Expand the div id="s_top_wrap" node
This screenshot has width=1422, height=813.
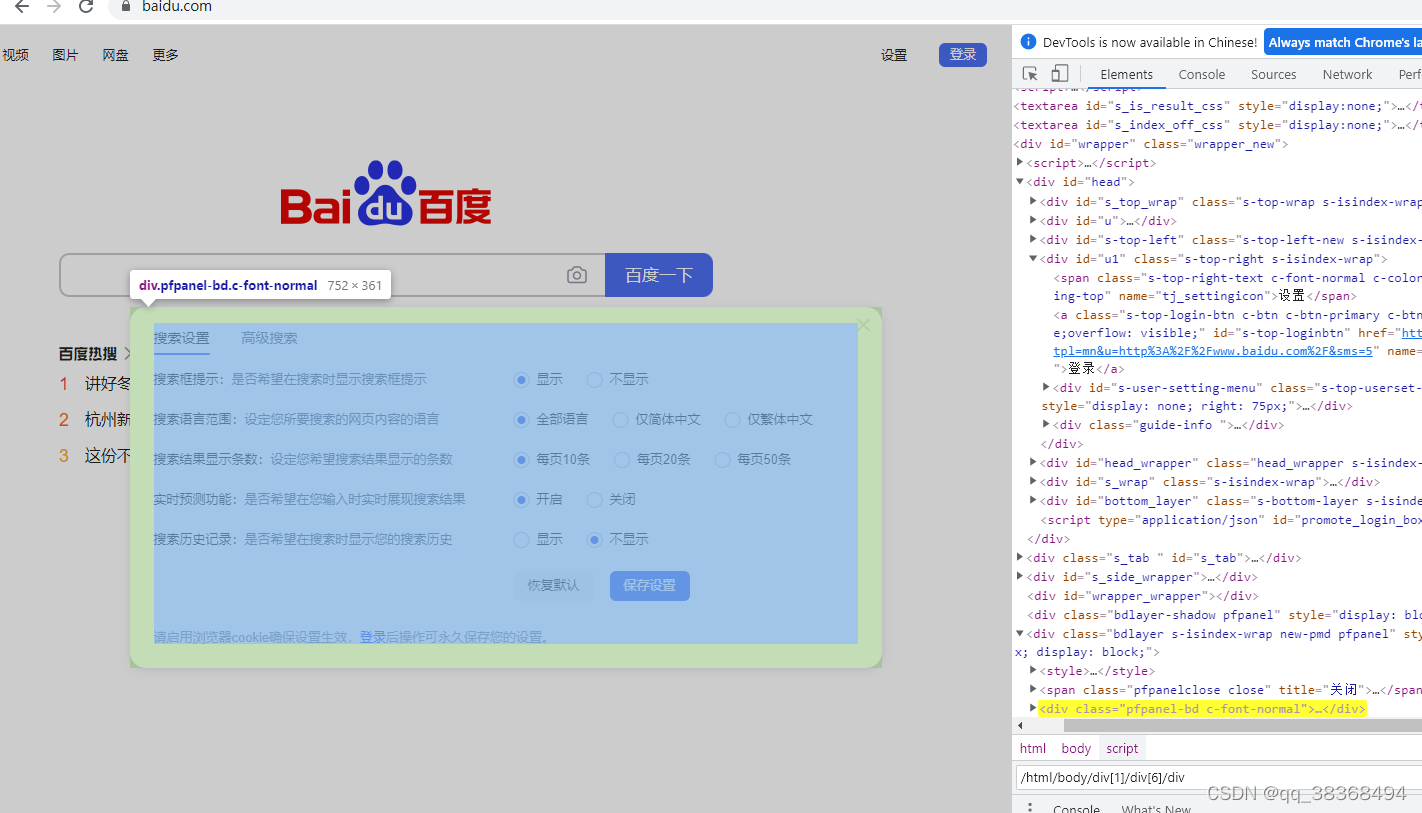click(x=1034, y=202)
